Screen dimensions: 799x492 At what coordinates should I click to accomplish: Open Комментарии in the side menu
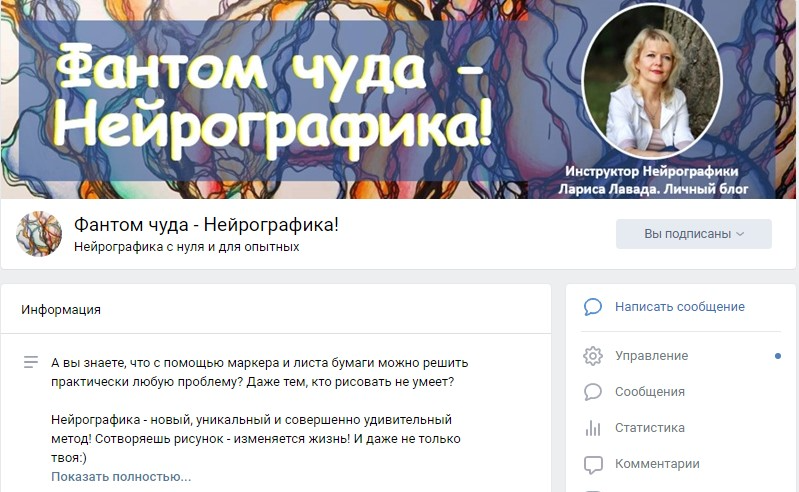tap(657, 464)
